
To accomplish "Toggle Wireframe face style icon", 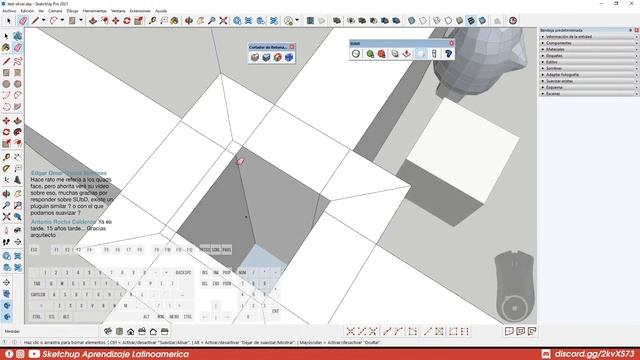I will (x=437, y=20).
